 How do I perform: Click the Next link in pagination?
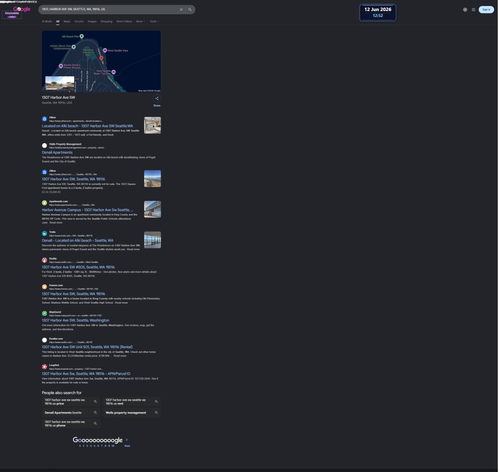click(127, 446)
